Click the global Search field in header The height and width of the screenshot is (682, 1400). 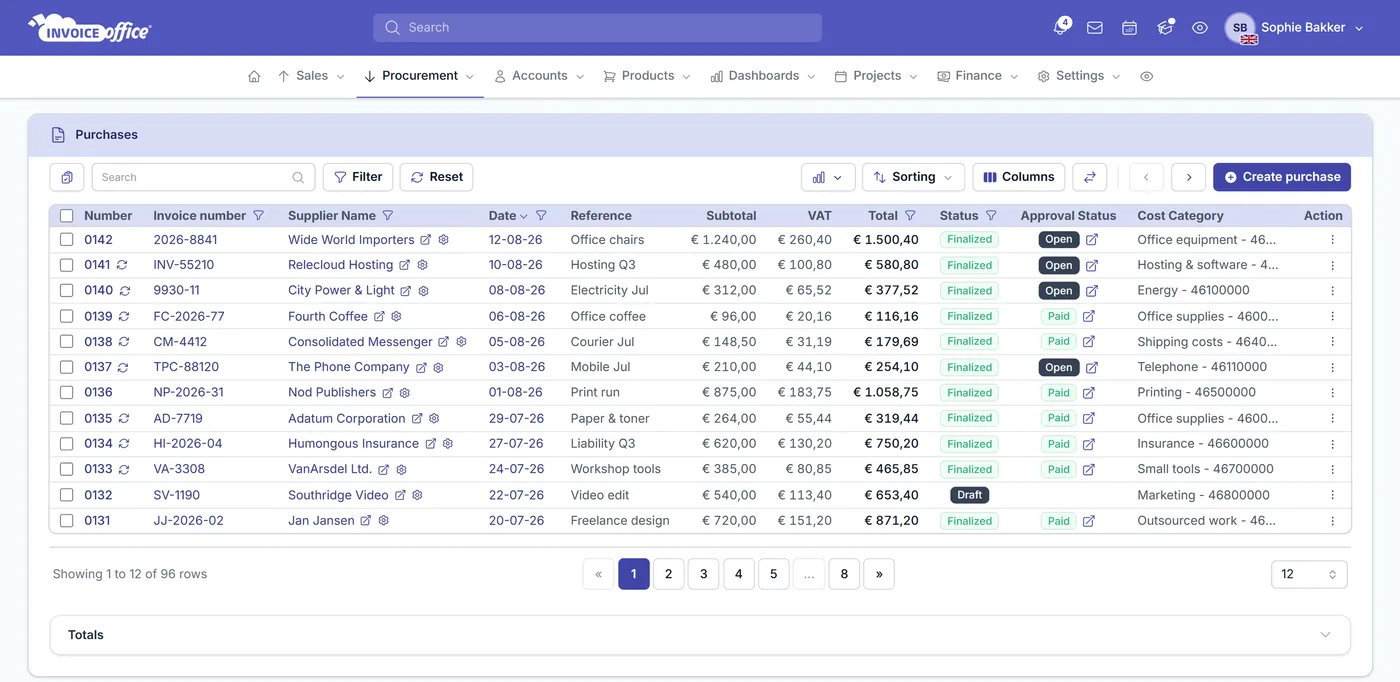click(598, 28)
